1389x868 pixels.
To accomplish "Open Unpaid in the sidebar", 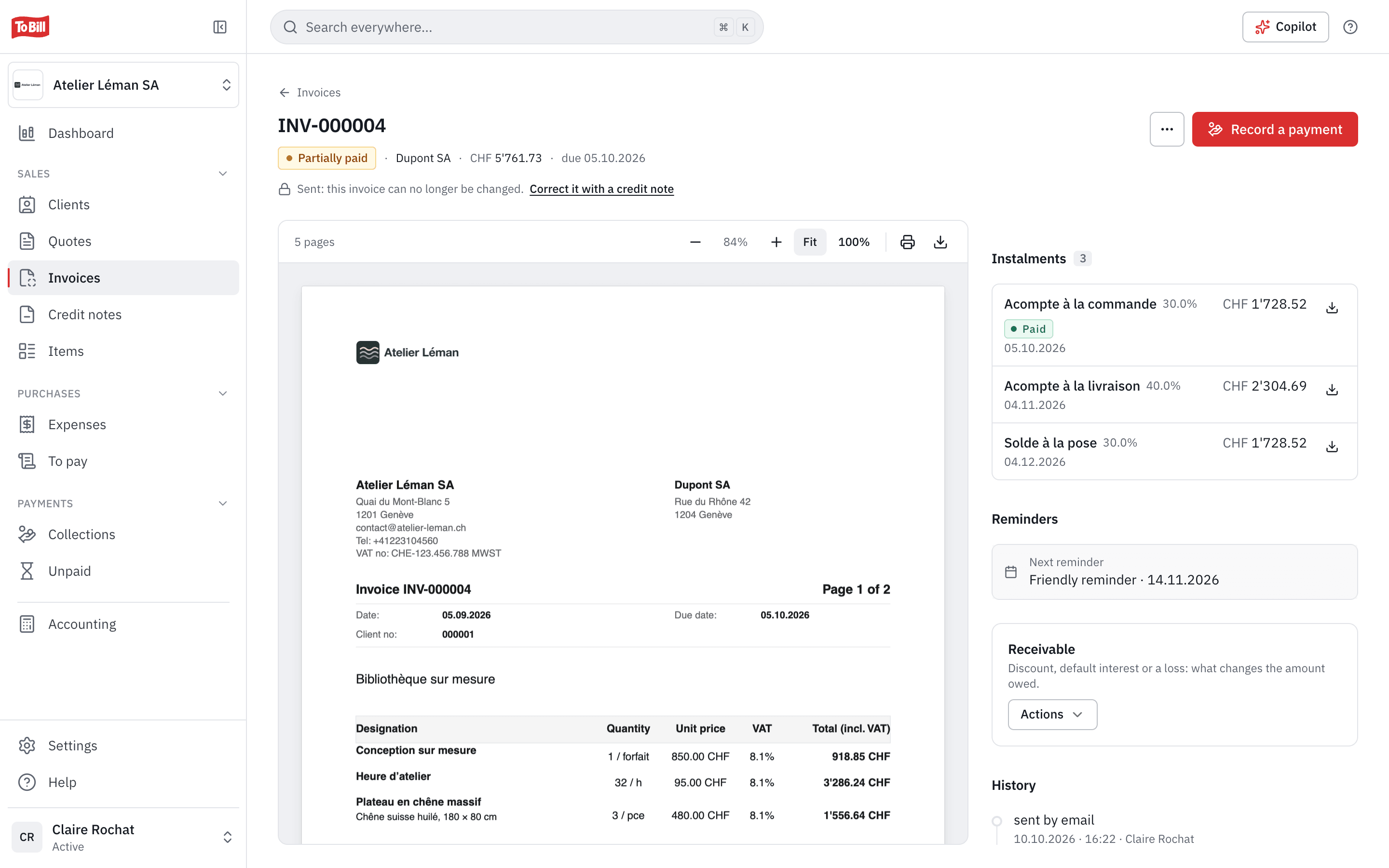I will pos(123,571).
